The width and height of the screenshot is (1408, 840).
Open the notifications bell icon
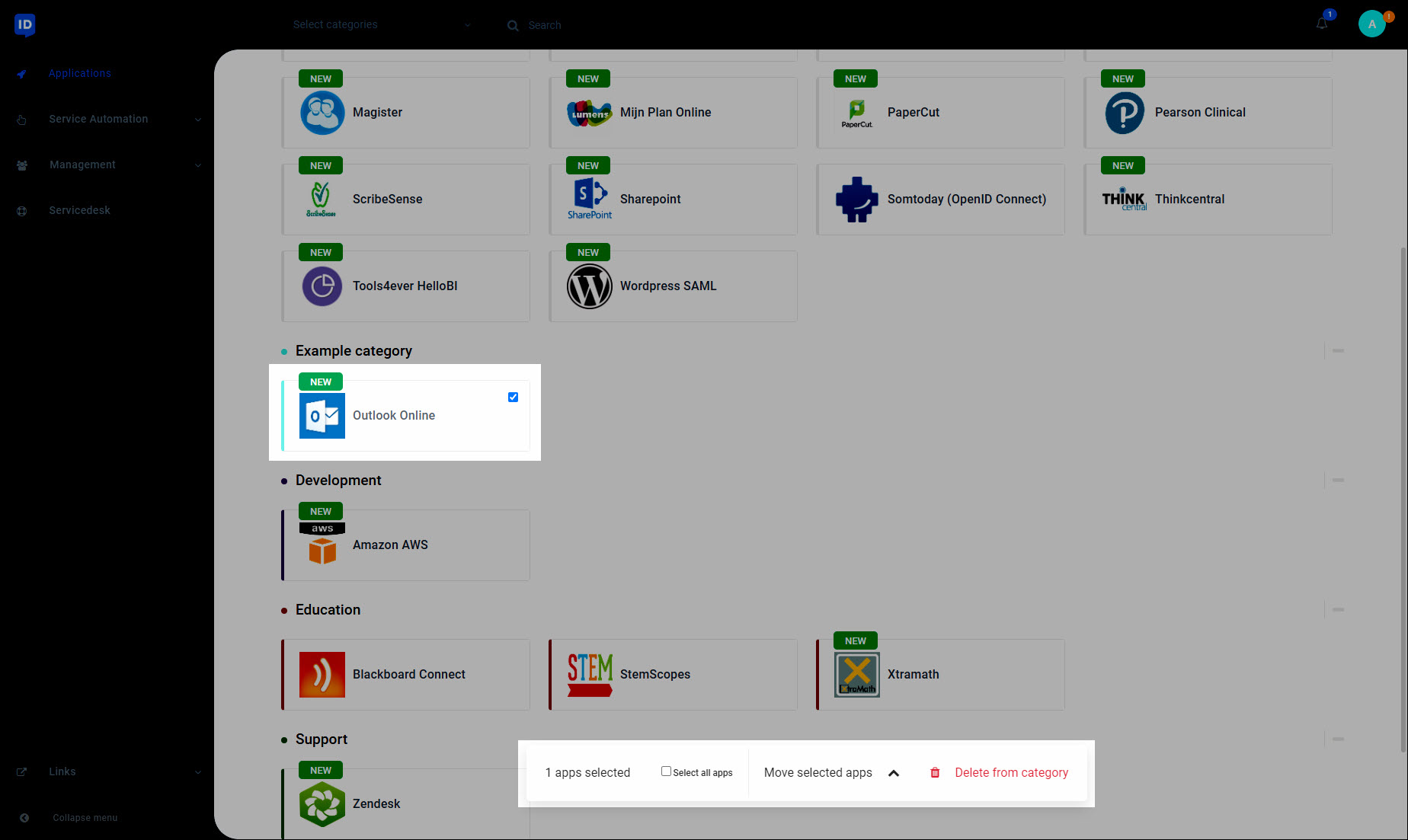click(1322, 24)
